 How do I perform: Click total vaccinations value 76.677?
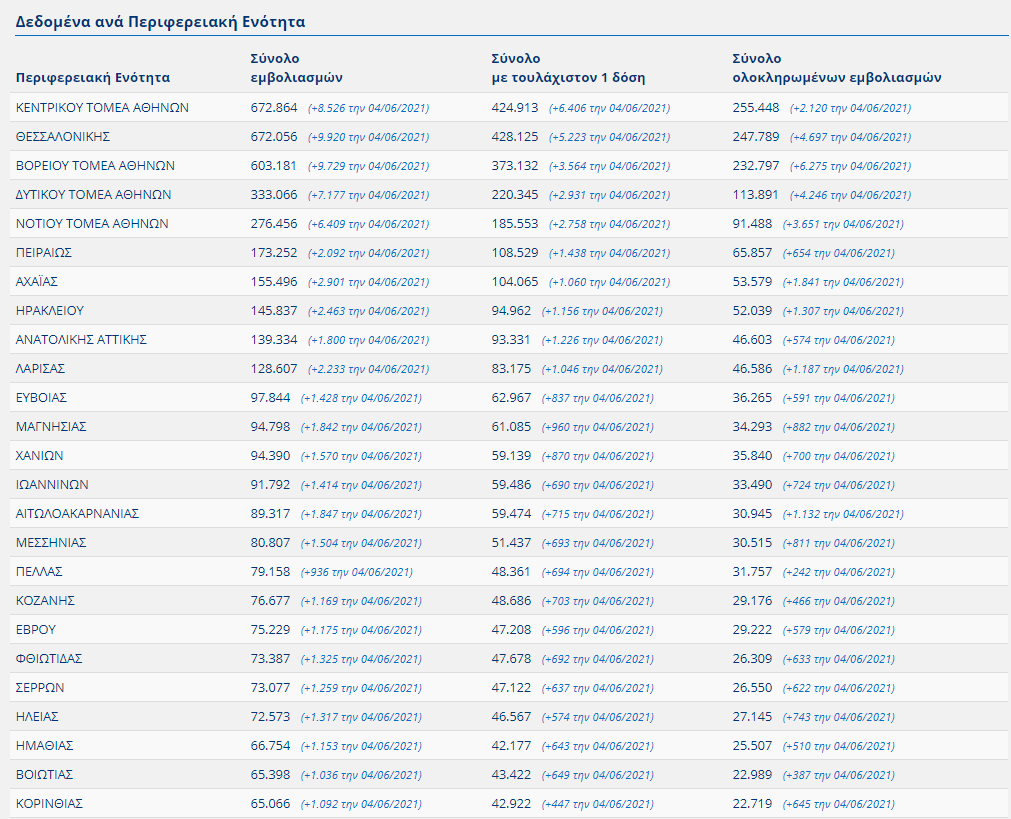coord(271,601)
